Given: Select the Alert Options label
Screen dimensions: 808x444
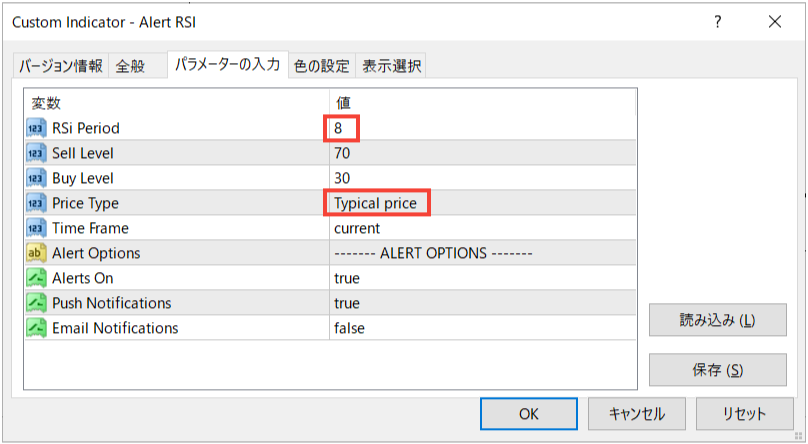Looking at the screenshot, I should (x=96, y=253).
